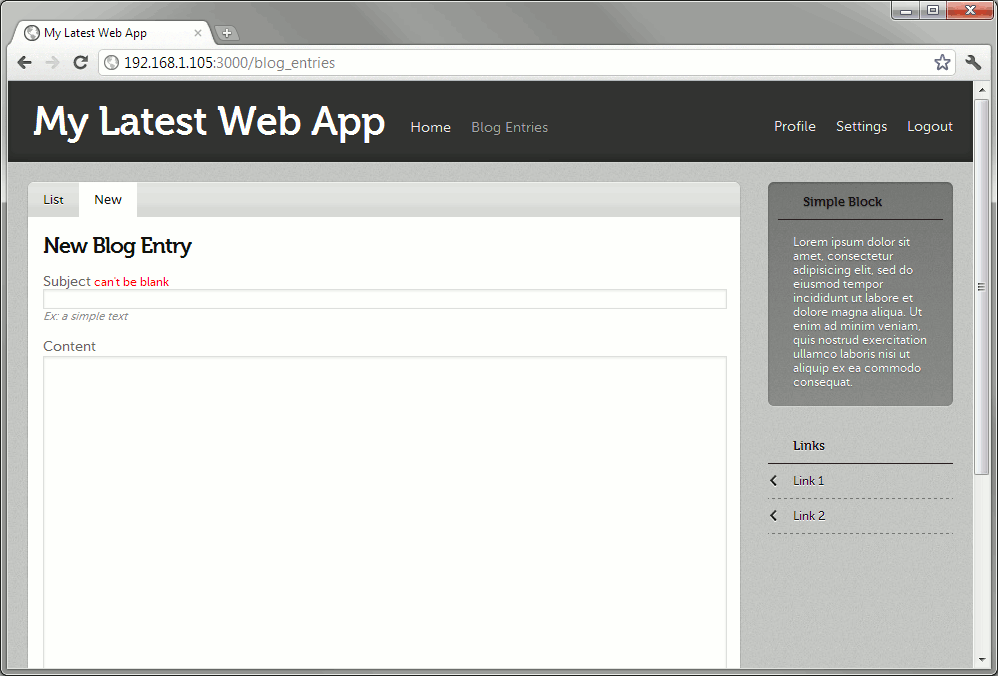Open the Home navigation link

click(430, 127)
